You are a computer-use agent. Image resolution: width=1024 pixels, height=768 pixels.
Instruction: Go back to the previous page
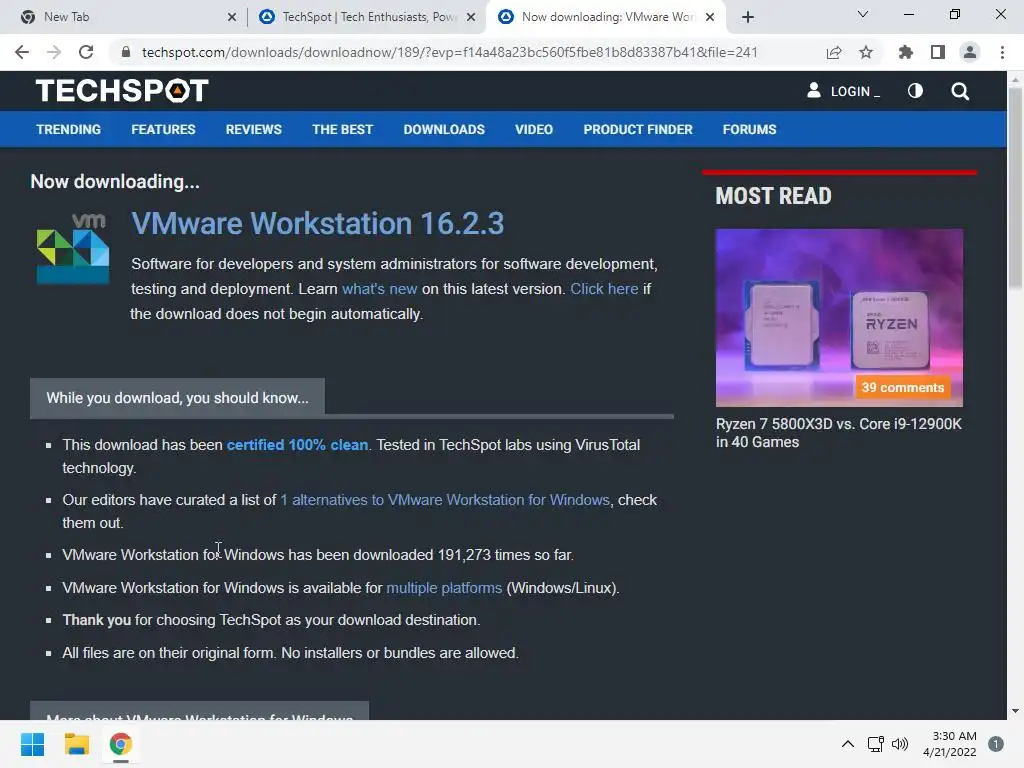(x=22, y=52)
